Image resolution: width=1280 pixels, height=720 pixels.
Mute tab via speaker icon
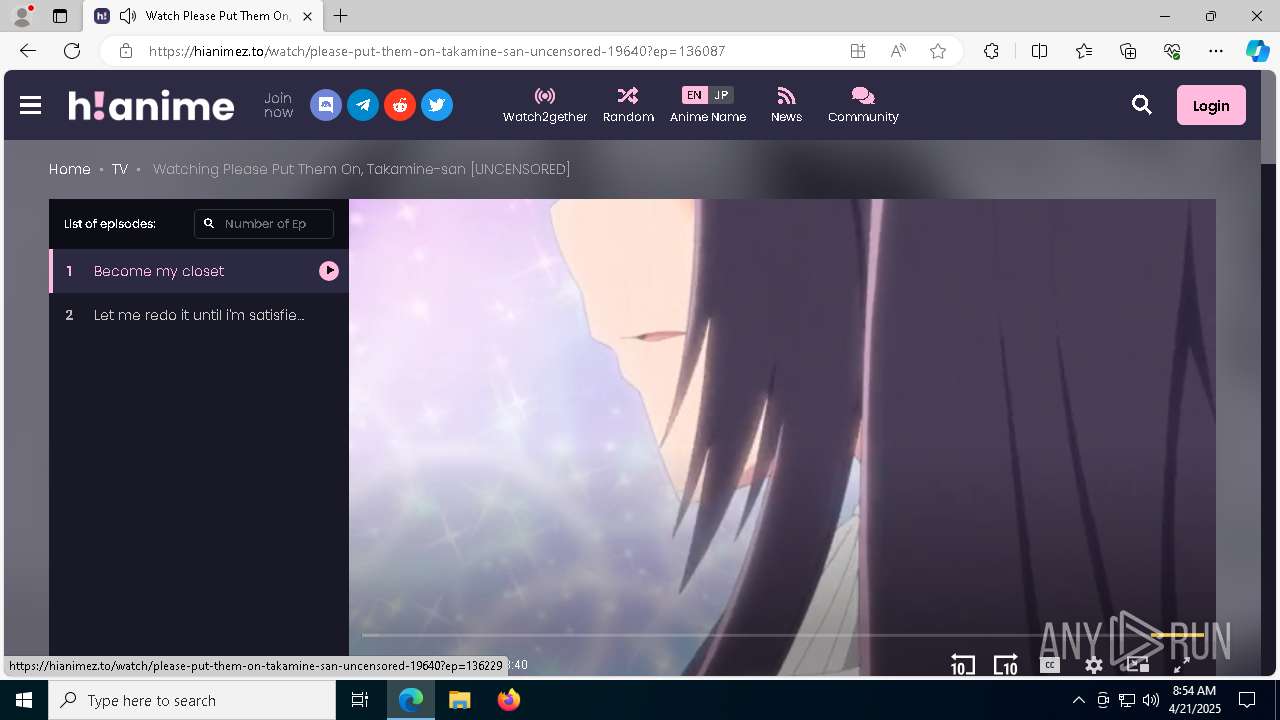pyautogui.click(x=127, y=16)
